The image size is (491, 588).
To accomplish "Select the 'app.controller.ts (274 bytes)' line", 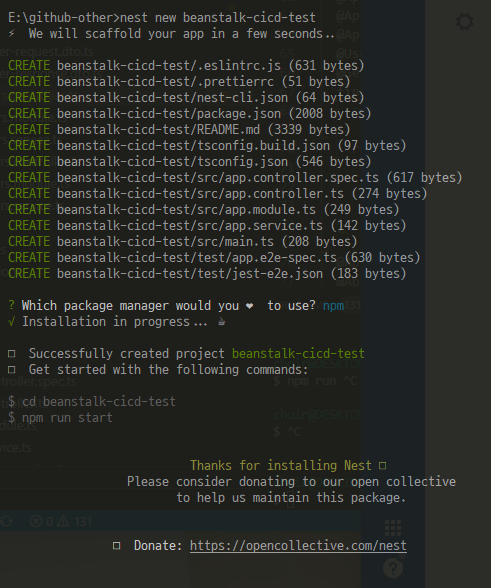I will point(218,194).
